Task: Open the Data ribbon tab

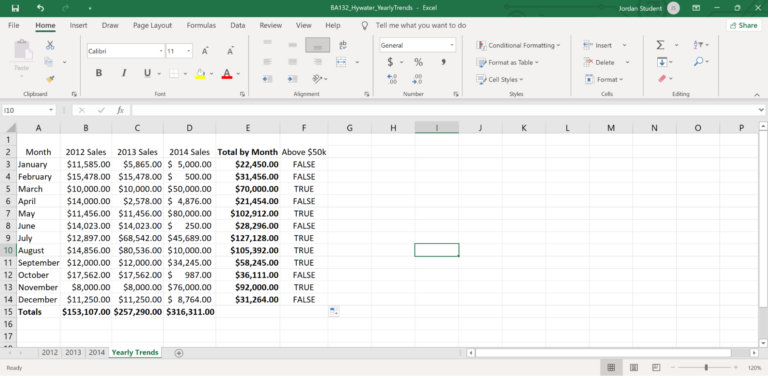Action: pos(238,25)
